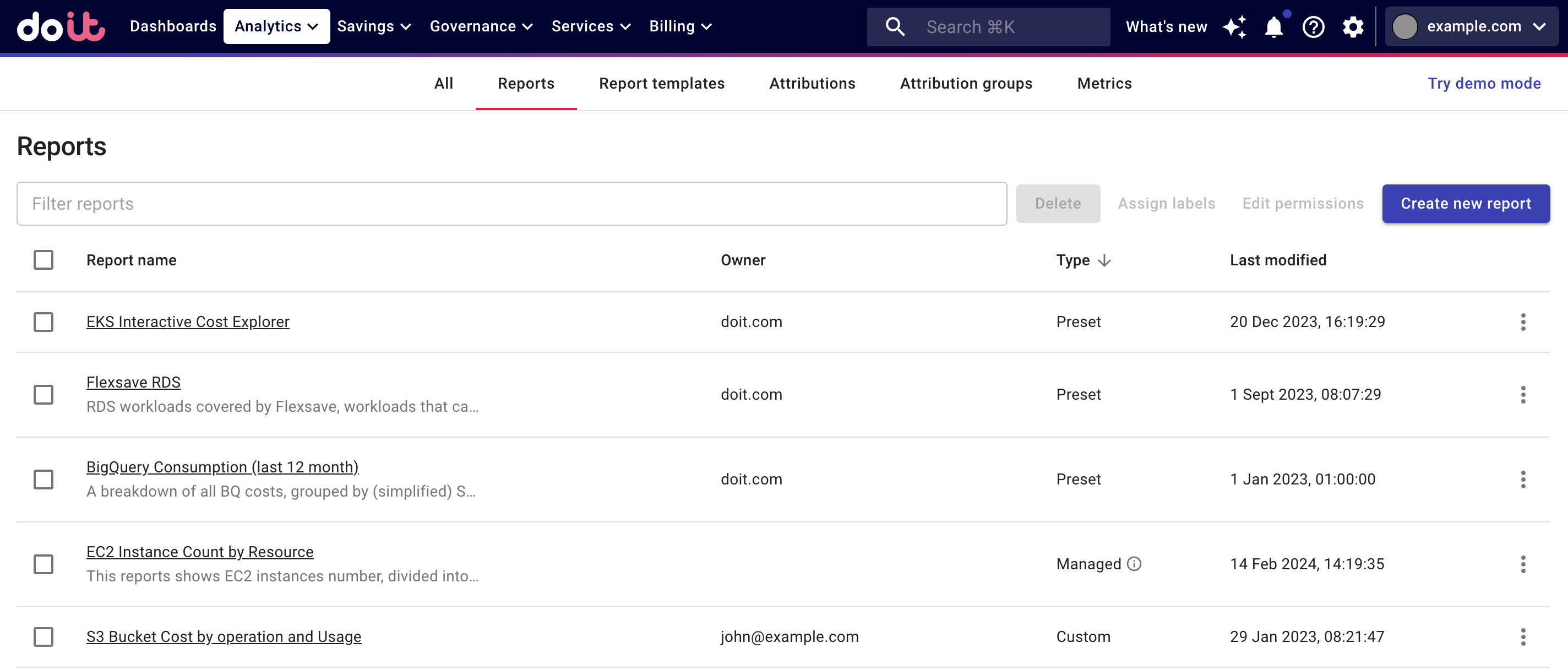Open options menu for EKS Interactive Cost Explorer
Viewport: 1568px width, 670px height.
1523,322
